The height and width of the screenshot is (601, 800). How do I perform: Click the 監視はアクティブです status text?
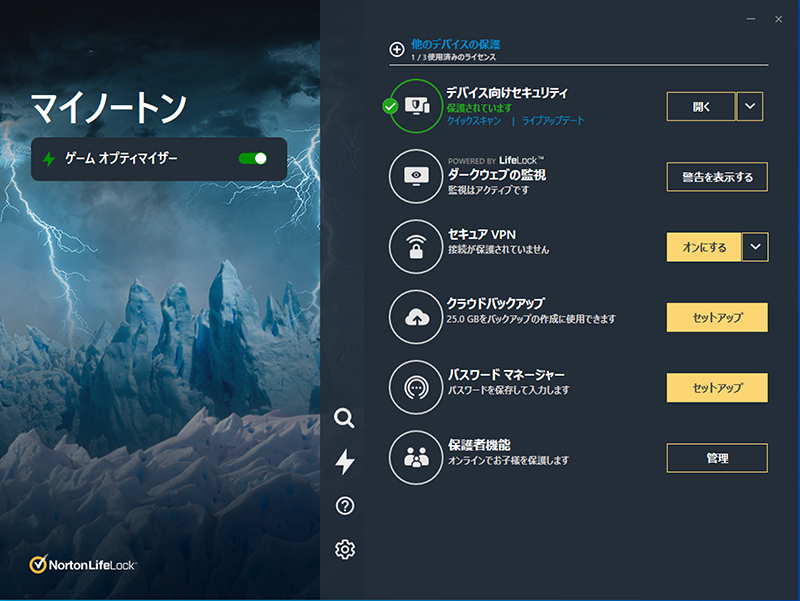click(488, 190)
